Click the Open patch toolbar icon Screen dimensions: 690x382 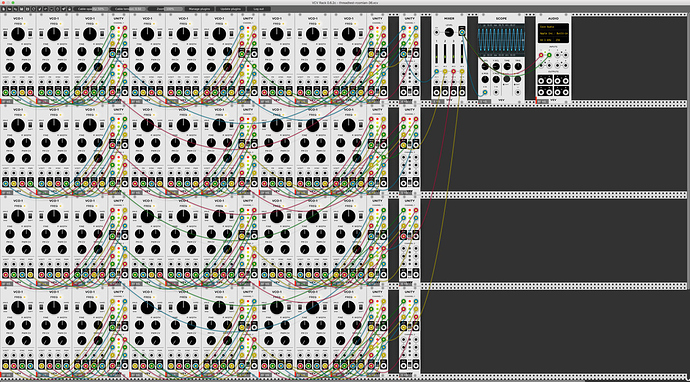pos(9,9)
